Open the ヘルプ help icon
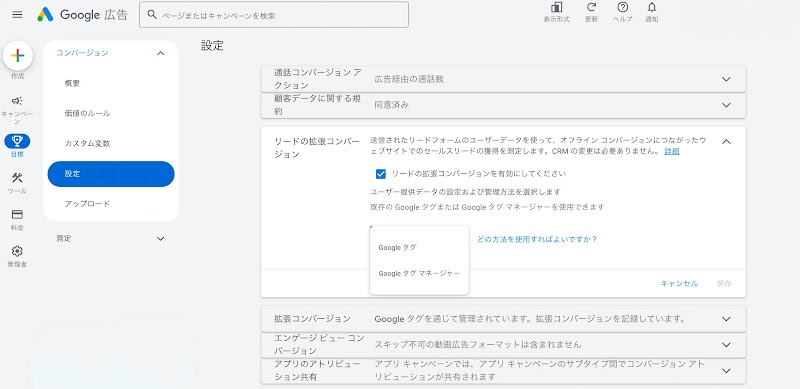 (622, 8)
